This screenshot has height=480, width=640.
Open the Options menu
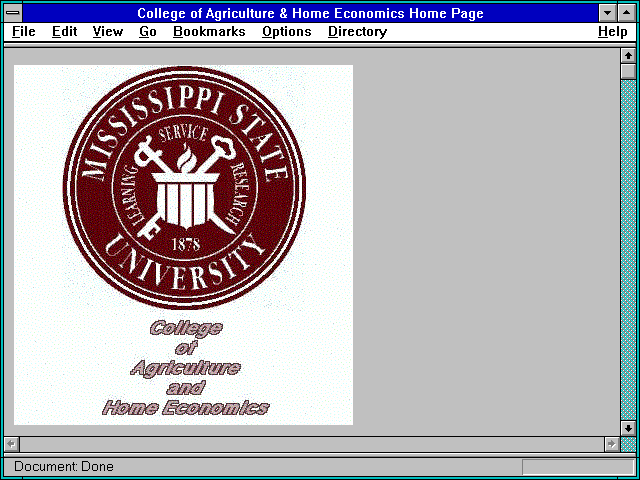(287, 32)
